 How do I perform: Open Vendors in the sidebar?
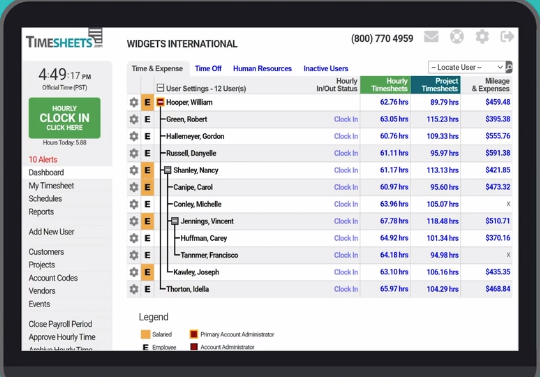click(x=42, y=291)
